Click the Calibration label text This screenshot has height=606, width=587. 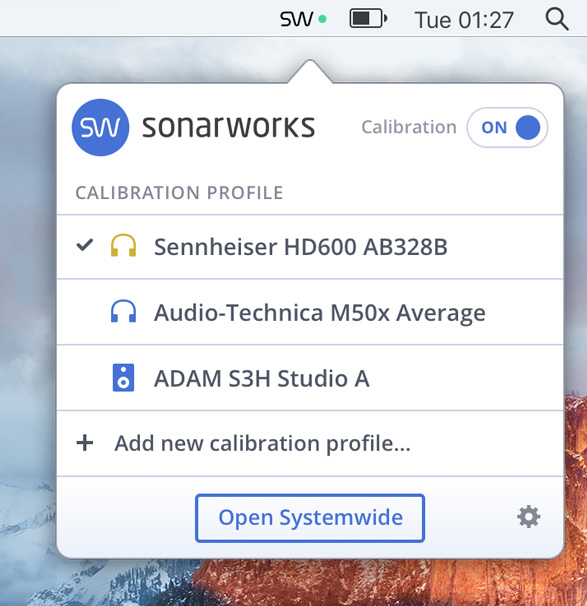pyautogui.click(x=409, y=127)
